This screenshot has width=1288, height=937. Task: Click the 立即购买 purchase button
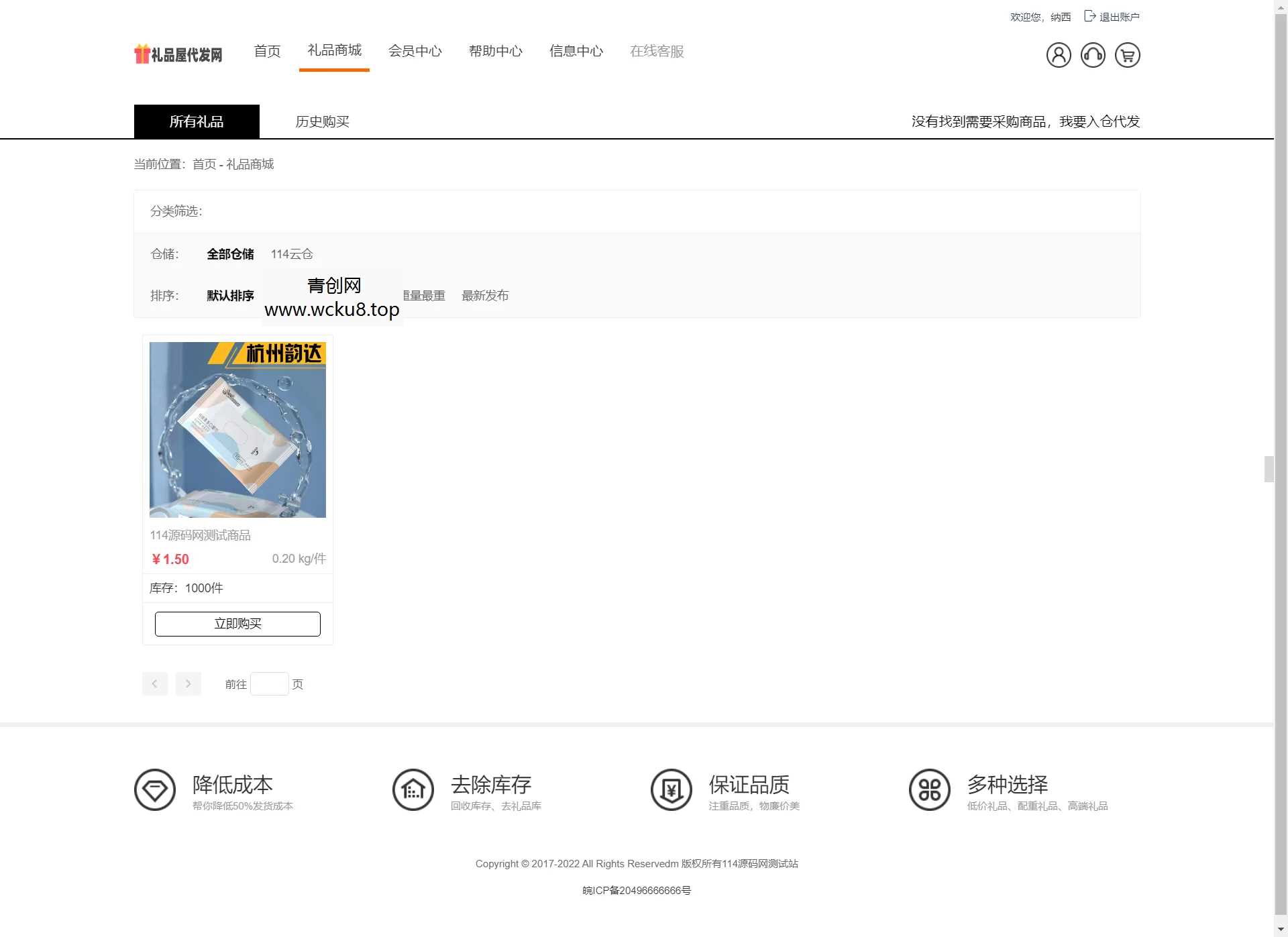(237, 623)
